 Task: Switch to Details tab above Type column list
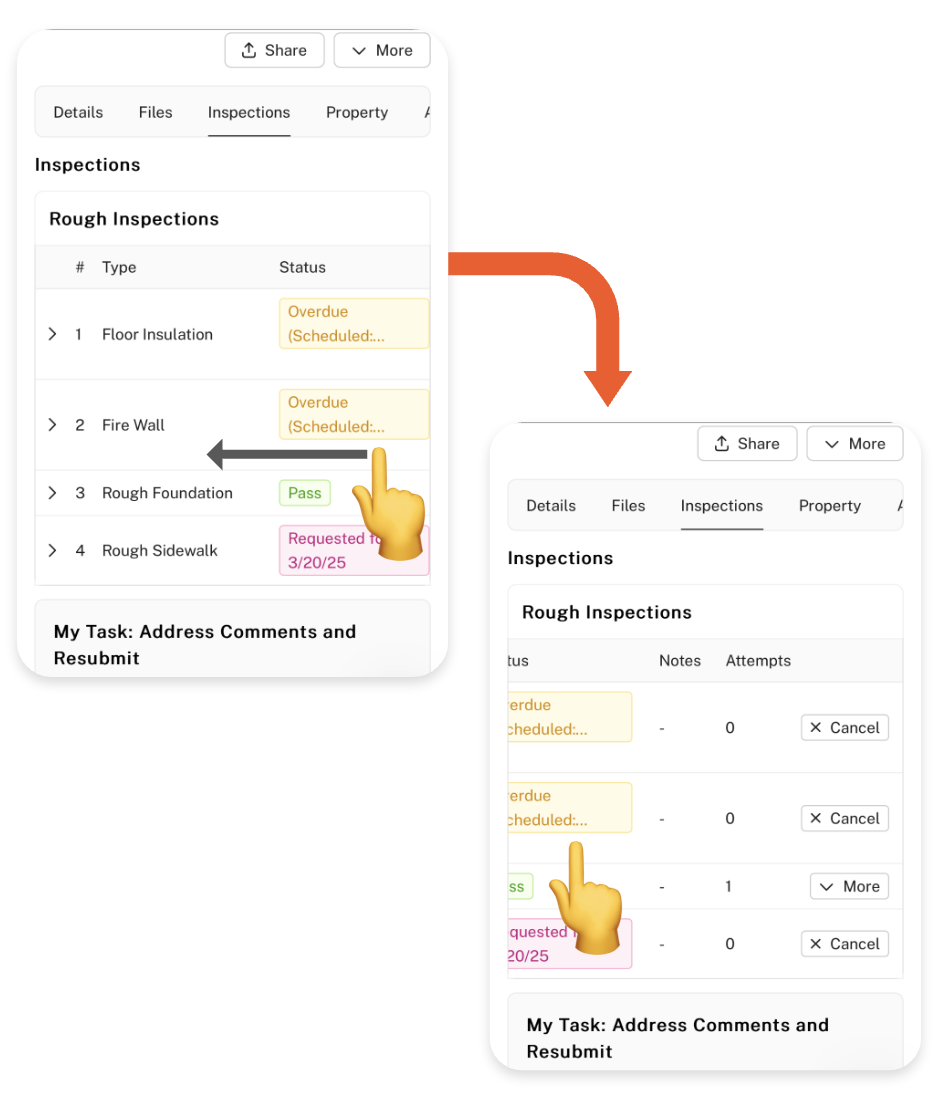coord(78,112)
